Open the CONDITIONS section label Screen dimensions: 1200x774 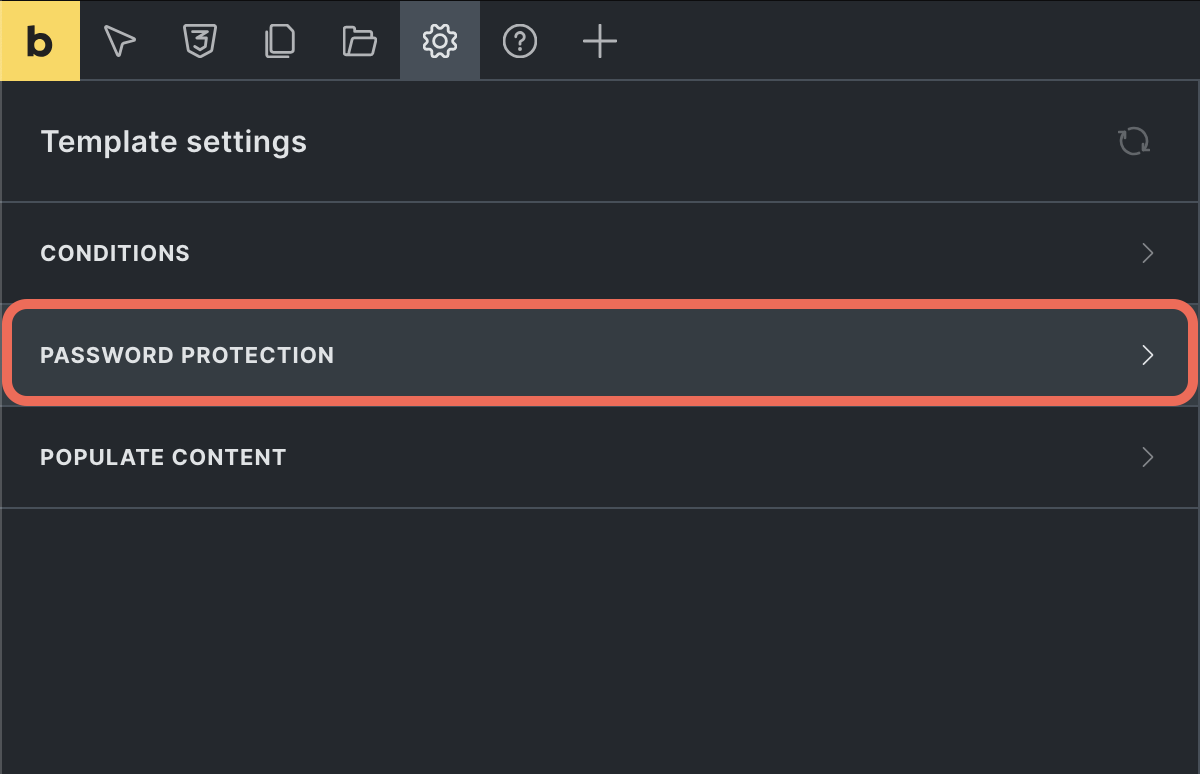tap(115, 253)
